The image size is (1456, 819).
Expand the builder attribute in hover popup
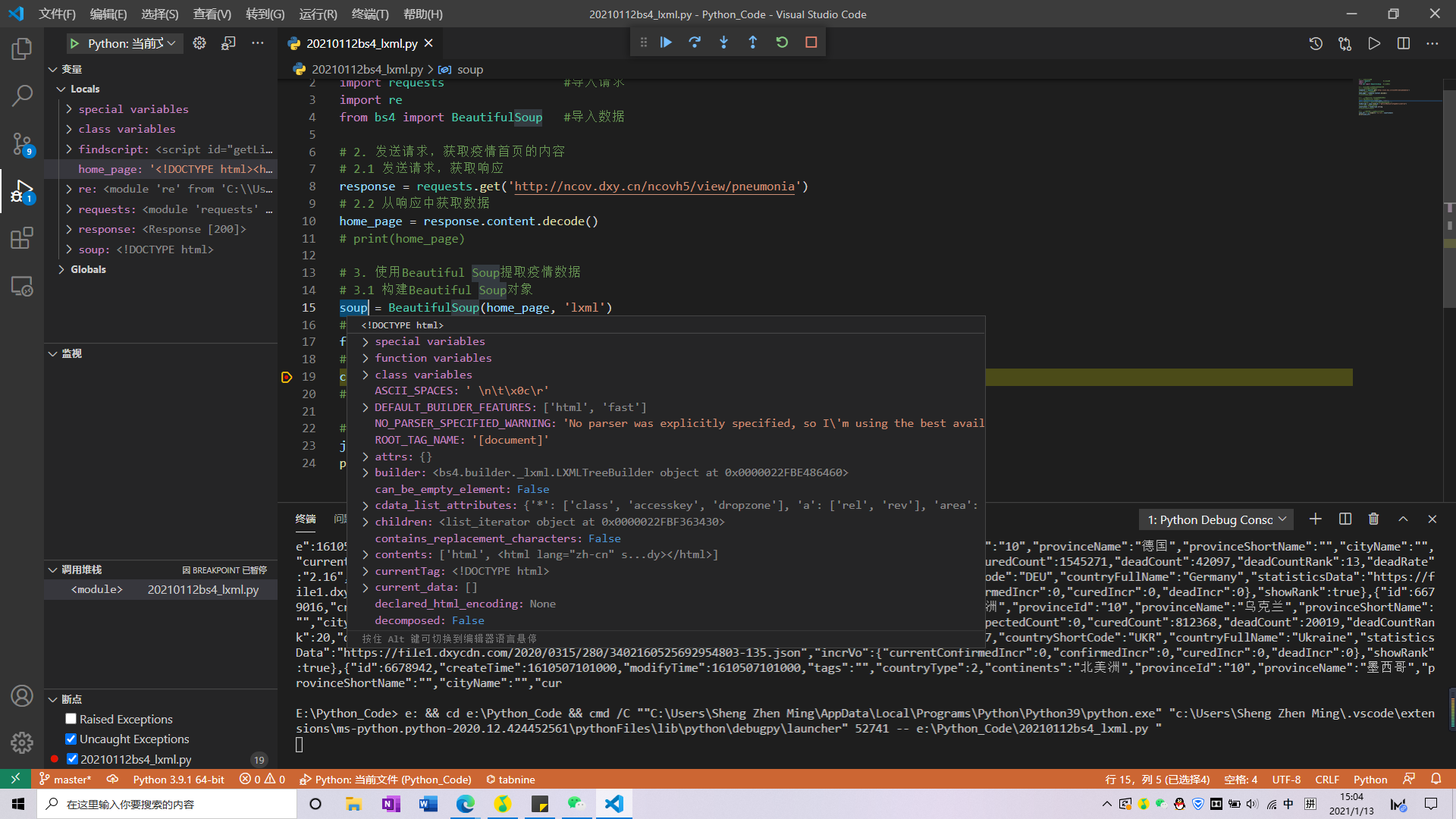(x=366, y=472)
